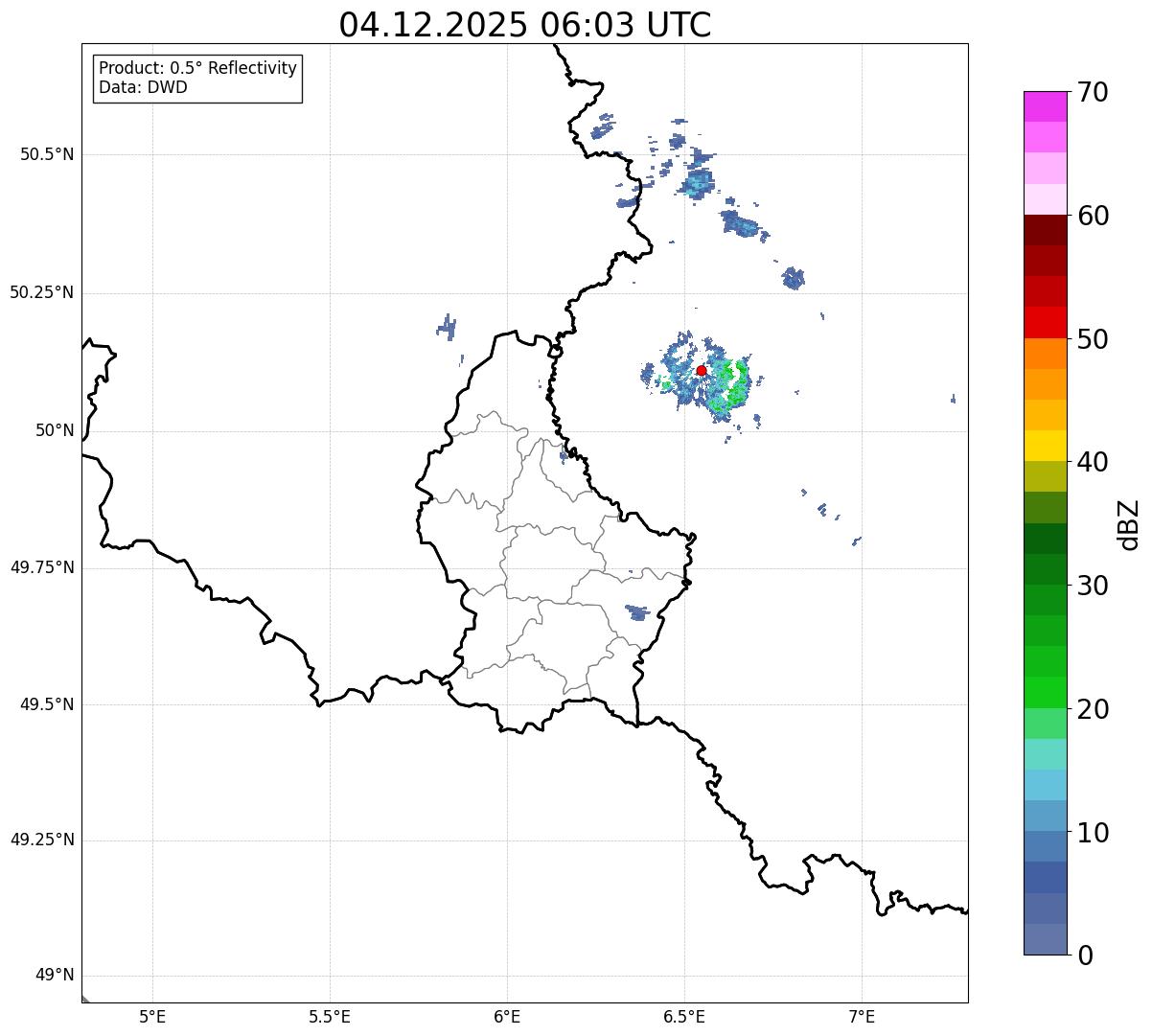The width and height of the screenshot is (1152, 1036).
Task: Click the 0 dBZ colorbar tick label
Action: click(x=1086, y=955)
